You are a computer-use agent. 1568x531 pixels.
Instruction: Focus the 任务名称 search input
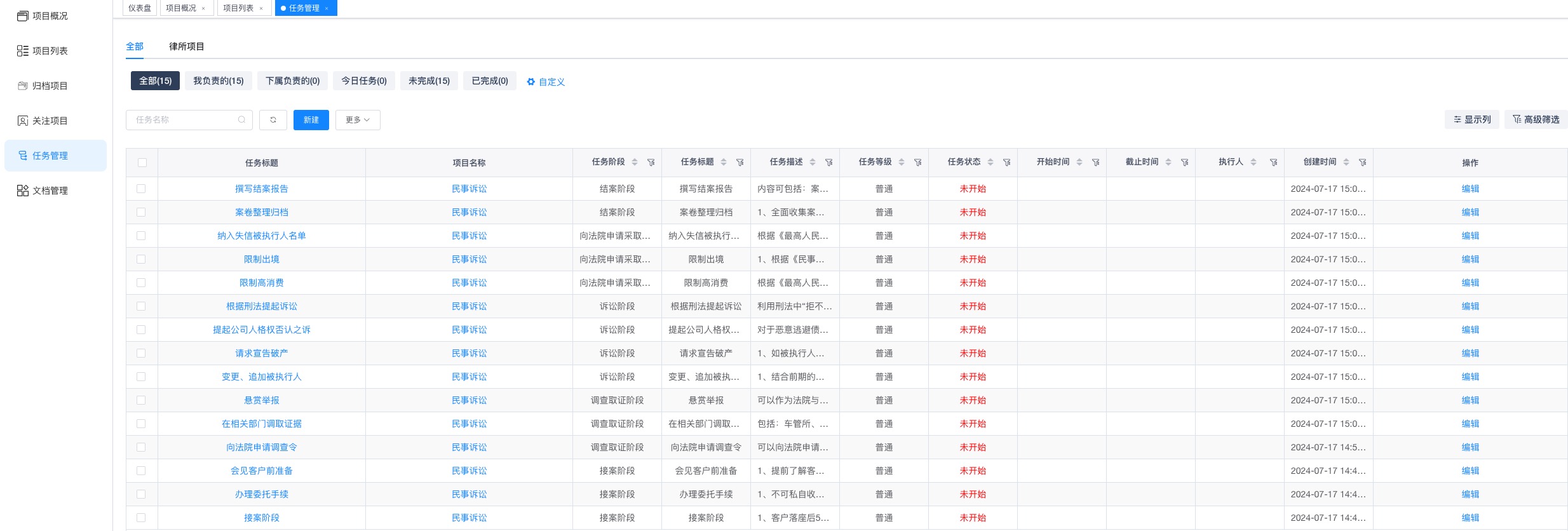click(x=183, y=120)
